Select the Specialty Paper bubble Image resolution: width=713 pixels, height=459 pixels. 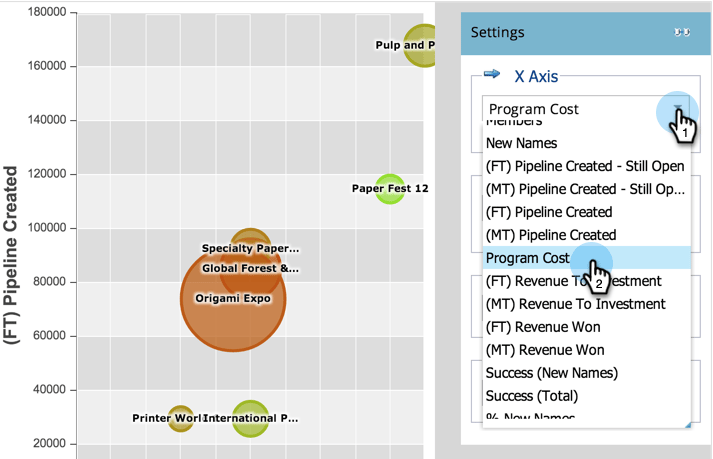pos(251,243)
